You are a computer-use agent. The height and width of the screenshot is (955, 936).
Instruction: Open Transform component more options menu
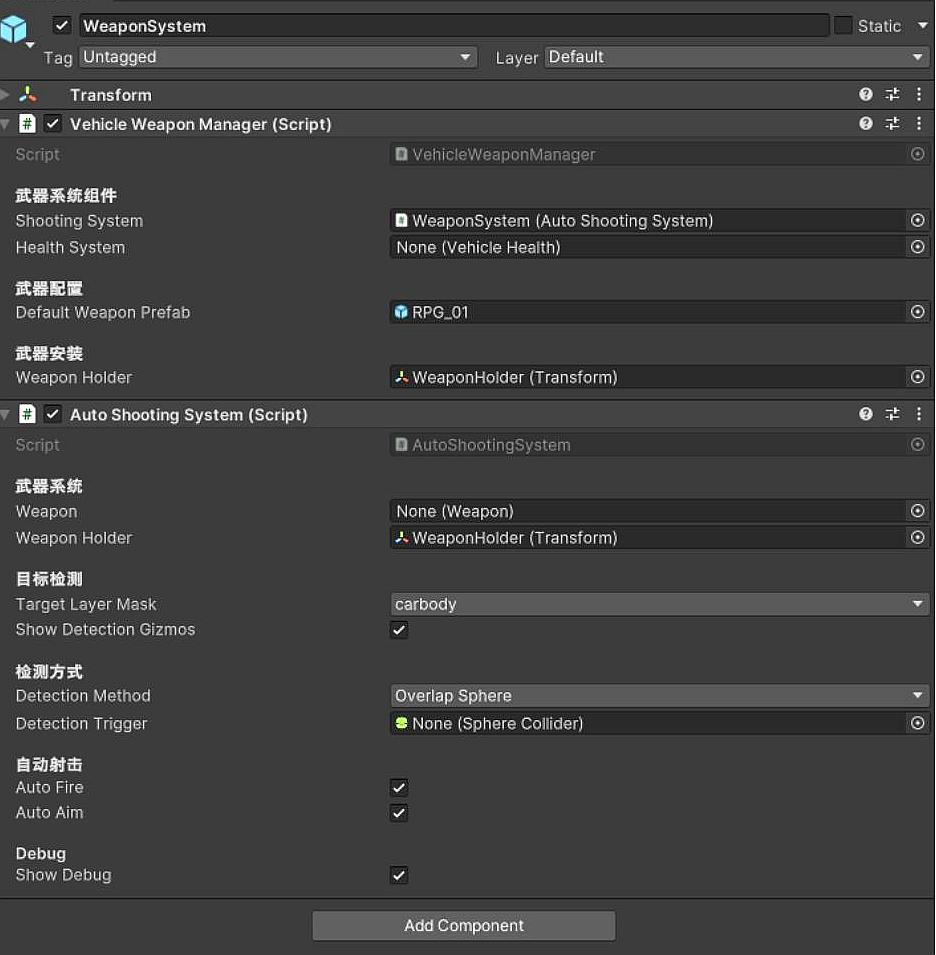tap(919, 95)
